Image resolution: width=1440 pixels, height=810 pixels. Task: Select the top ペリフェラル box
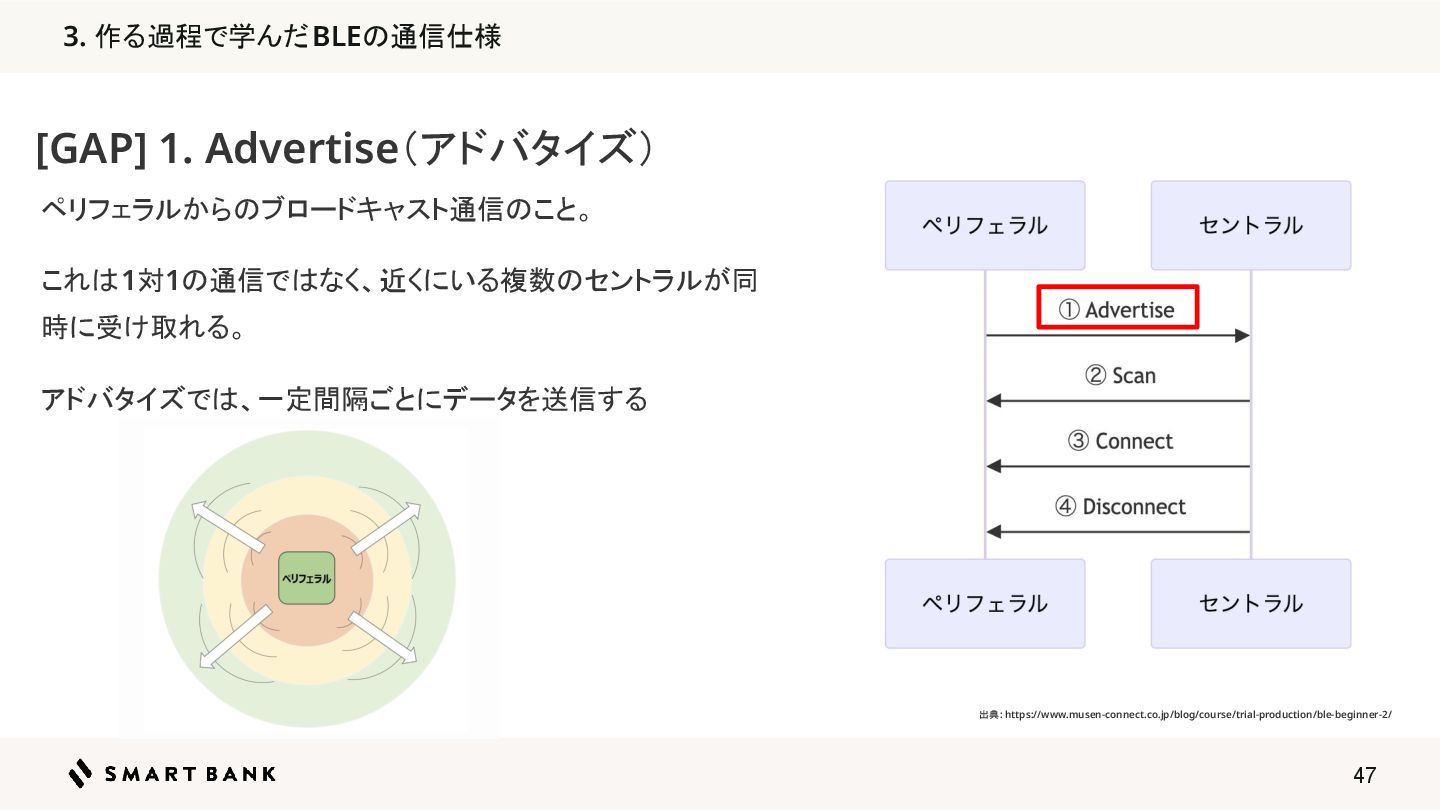point(984,225)
